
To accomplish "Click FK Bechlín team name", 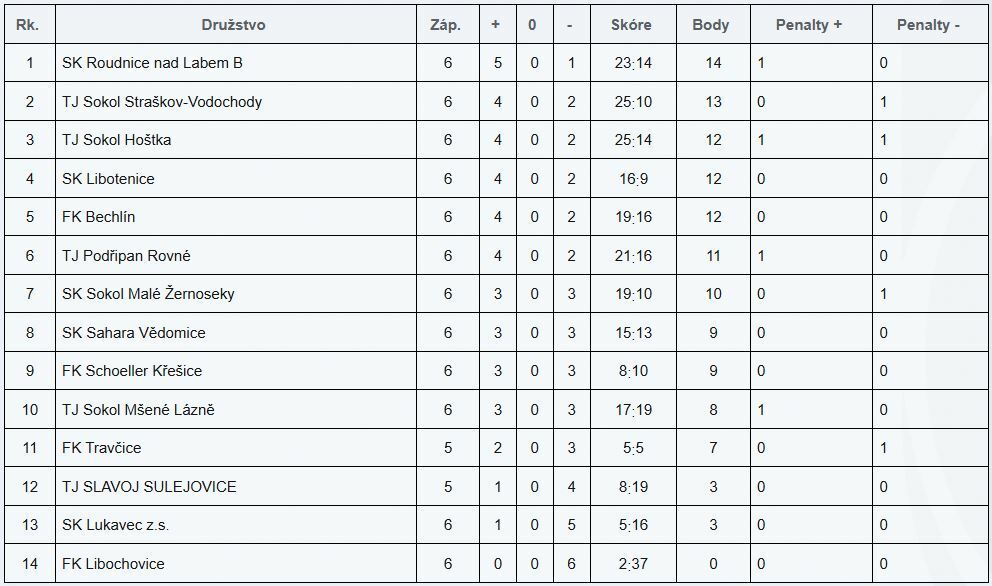I will [x=98, y=217].
